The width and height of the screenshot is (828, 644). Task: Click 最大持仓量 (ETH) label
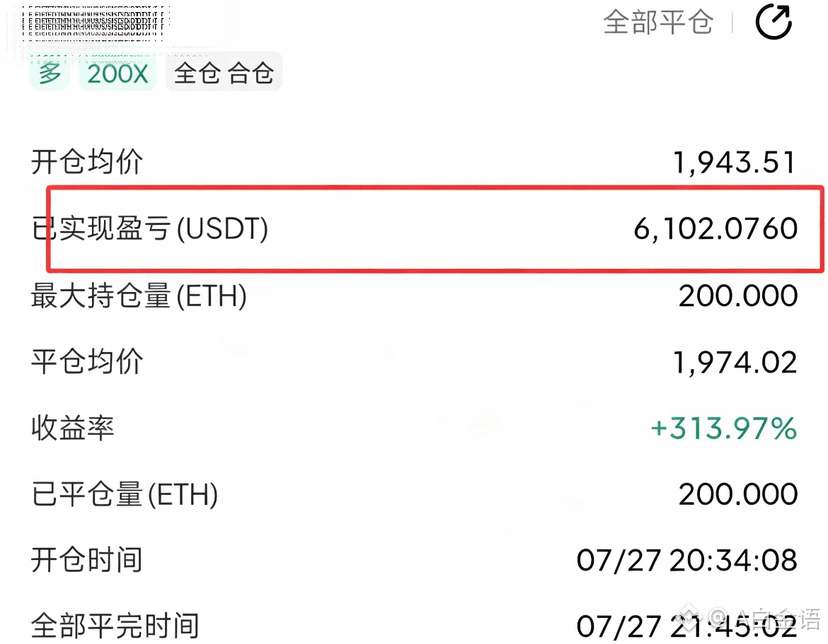139,296
